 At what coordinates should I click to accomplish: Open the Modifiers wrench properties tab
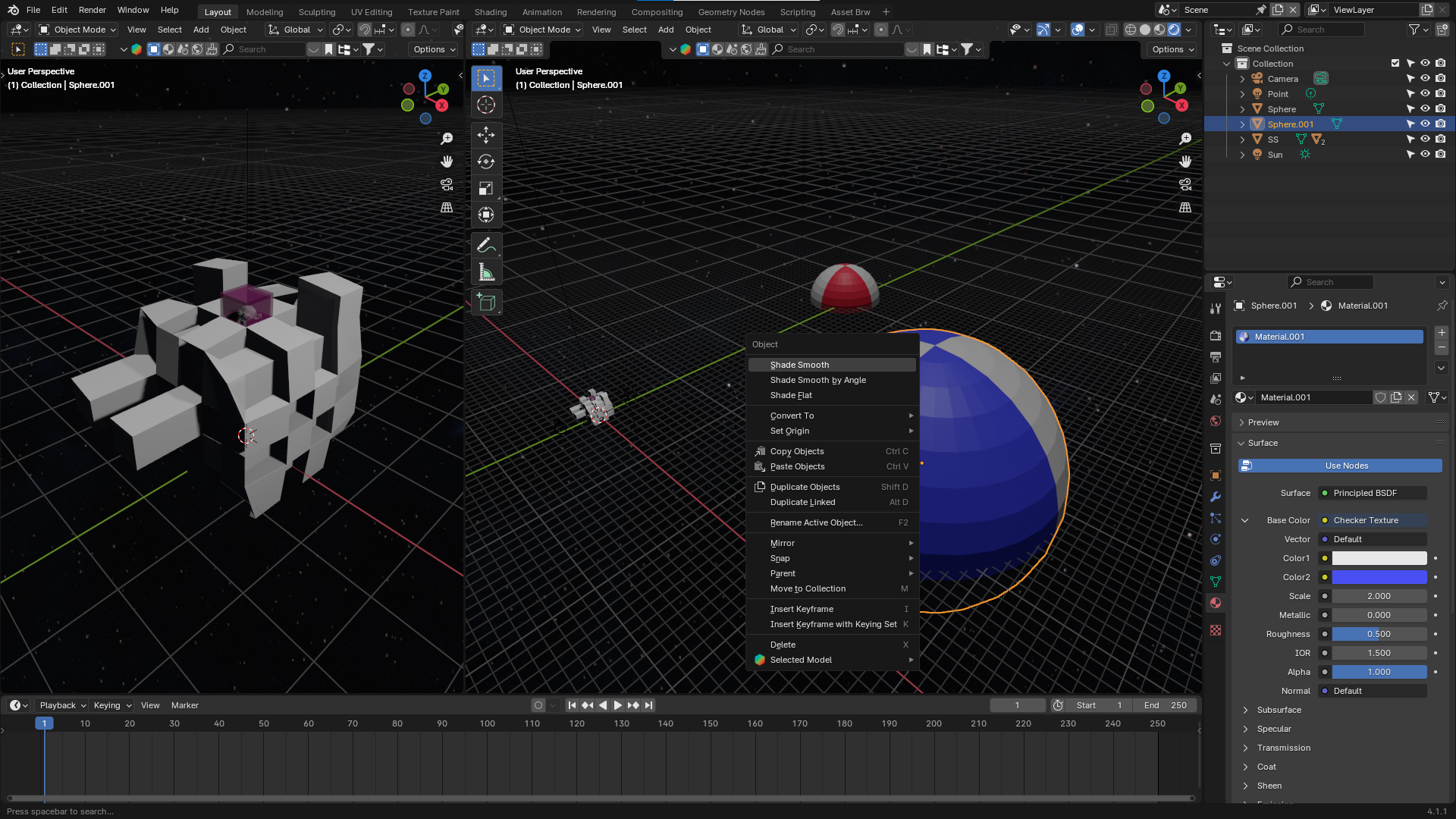pyautogui.click(x=1216, y=497)
